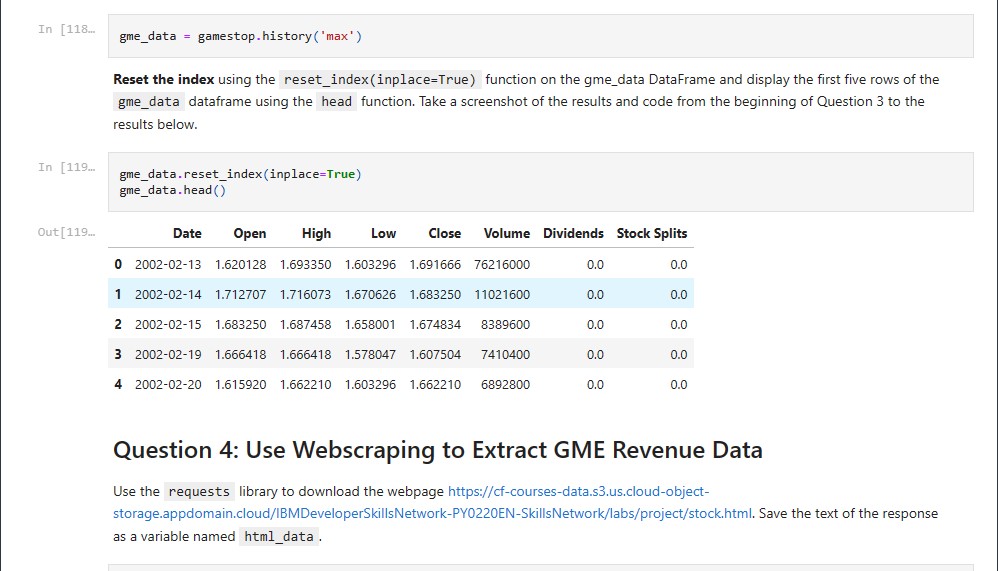The width and height of the screenshot is (998, 571).
Task: Click the Volume value 6892800
Action: coord(505,384)
